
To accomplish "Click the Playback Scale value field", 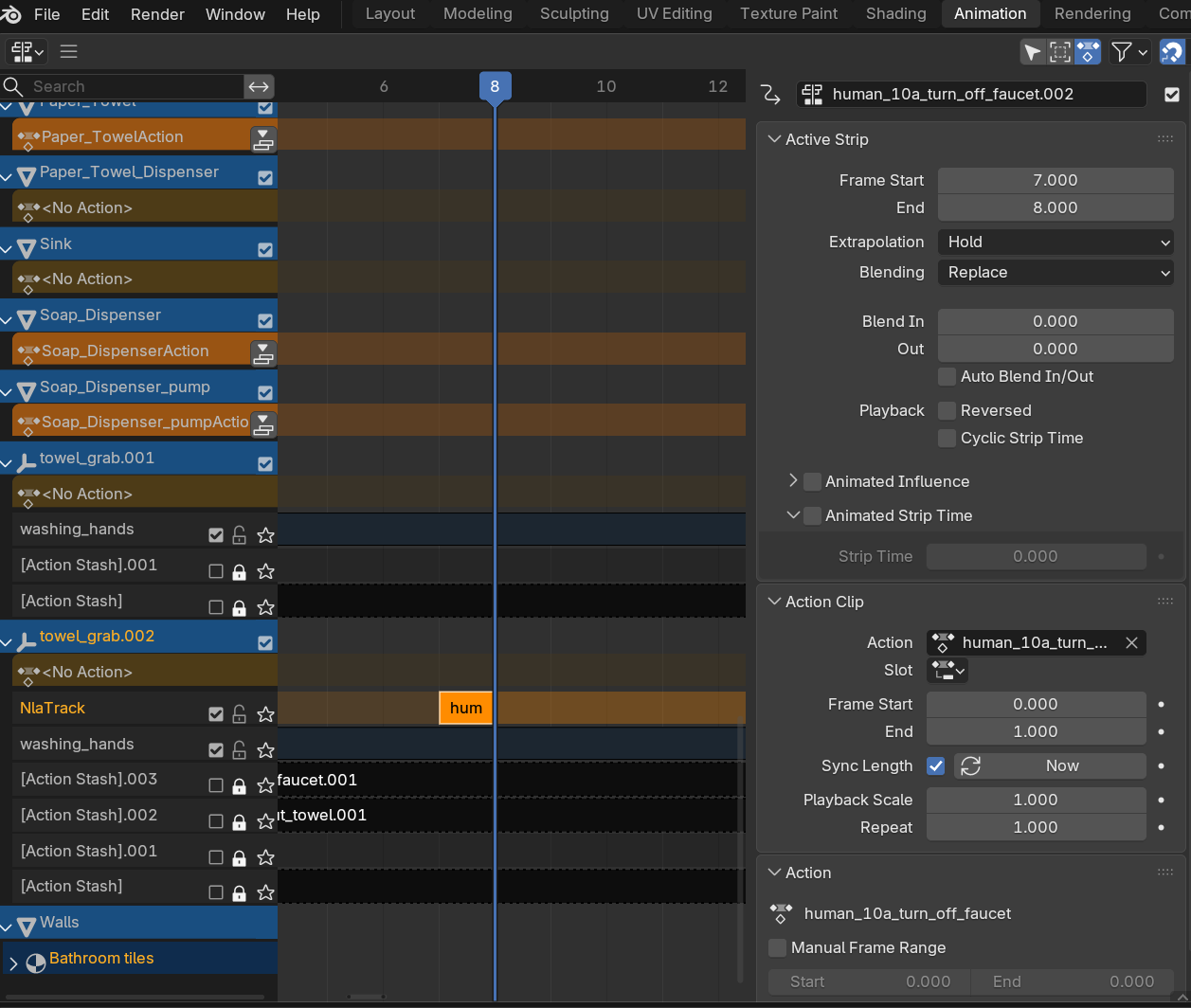I will [1036, 800].
